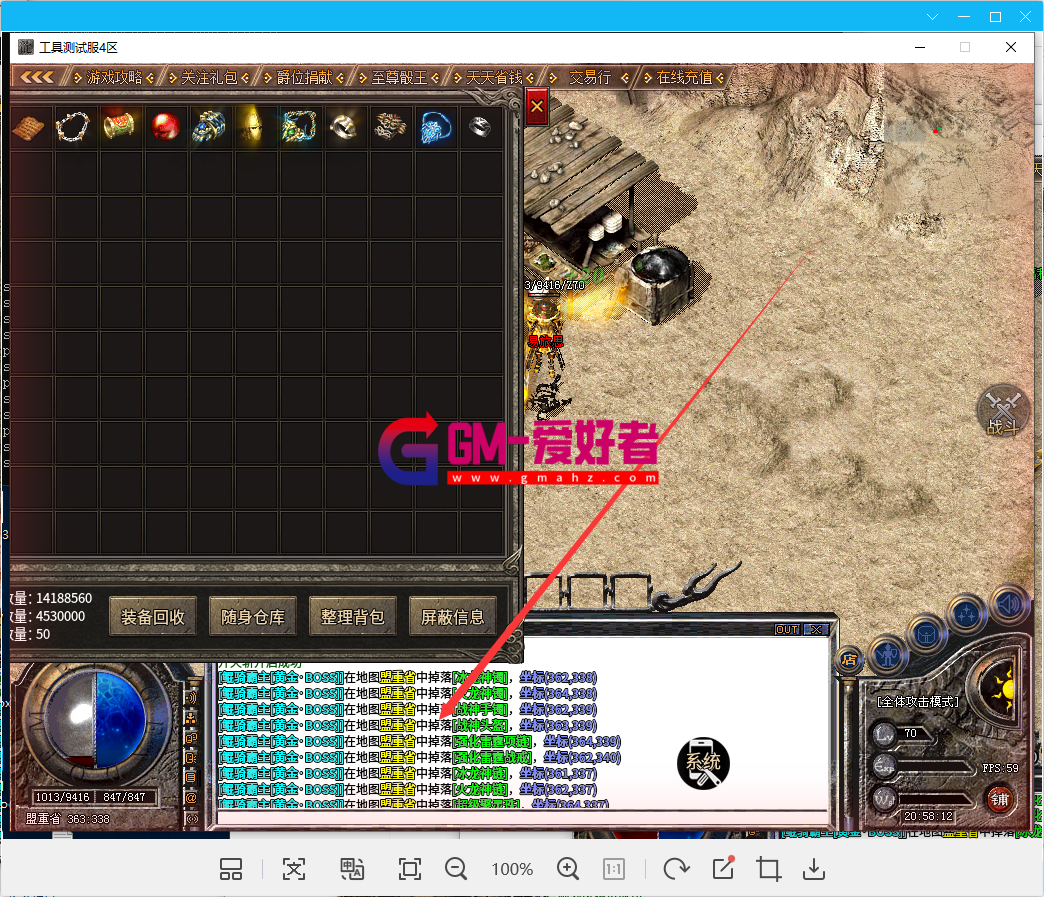Image resolution: width=1044 pixels, height=897 pixels.
Task: Select the red orb item in bag
Action: [x=164, y=126]
